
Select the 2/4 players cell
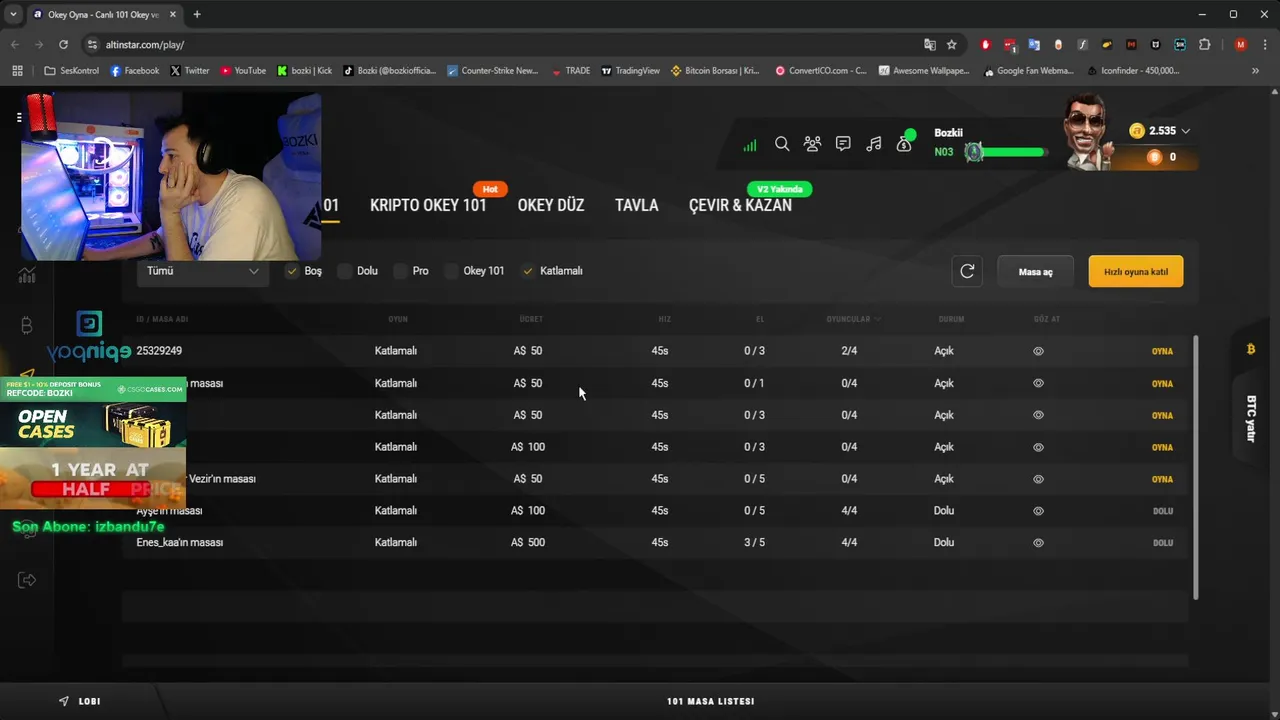click(849, 351)
